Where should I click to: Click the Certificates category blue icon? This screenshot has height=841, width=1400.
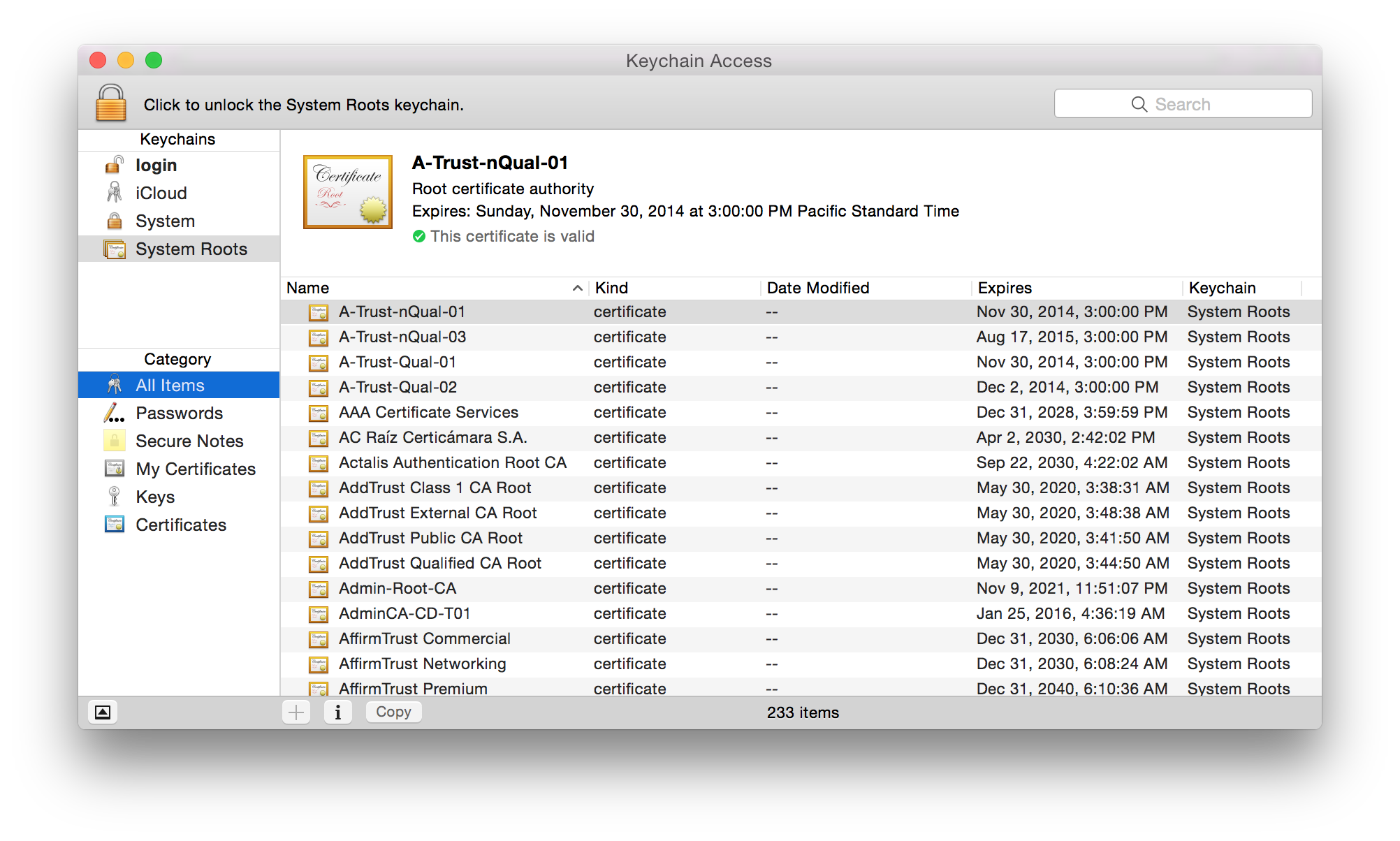click(114, 524)
